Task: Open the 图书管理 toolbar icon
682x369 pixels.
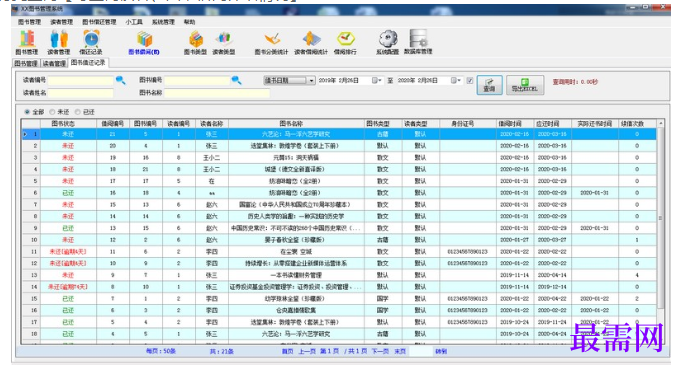Action: (x=27, y=43)
